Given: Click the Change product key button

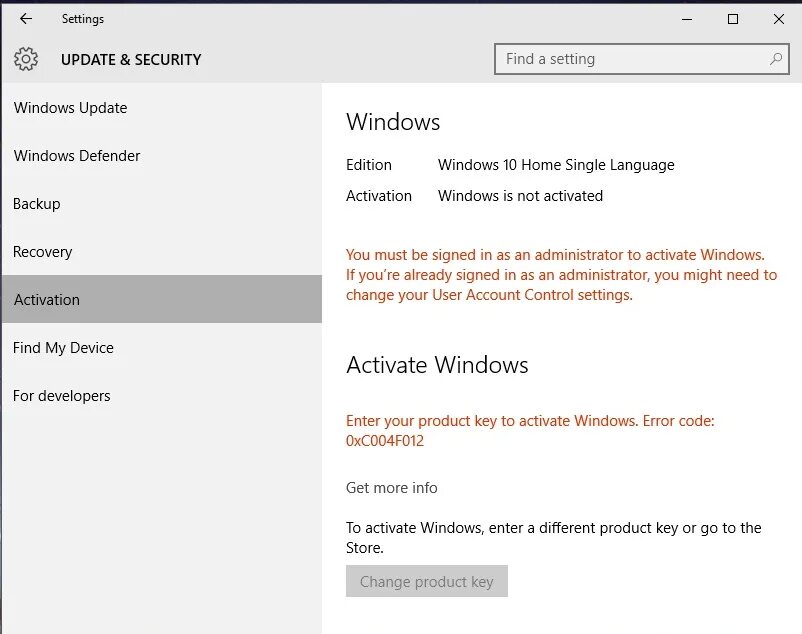Looking at the screenshot, I should (x=427, y=581).
